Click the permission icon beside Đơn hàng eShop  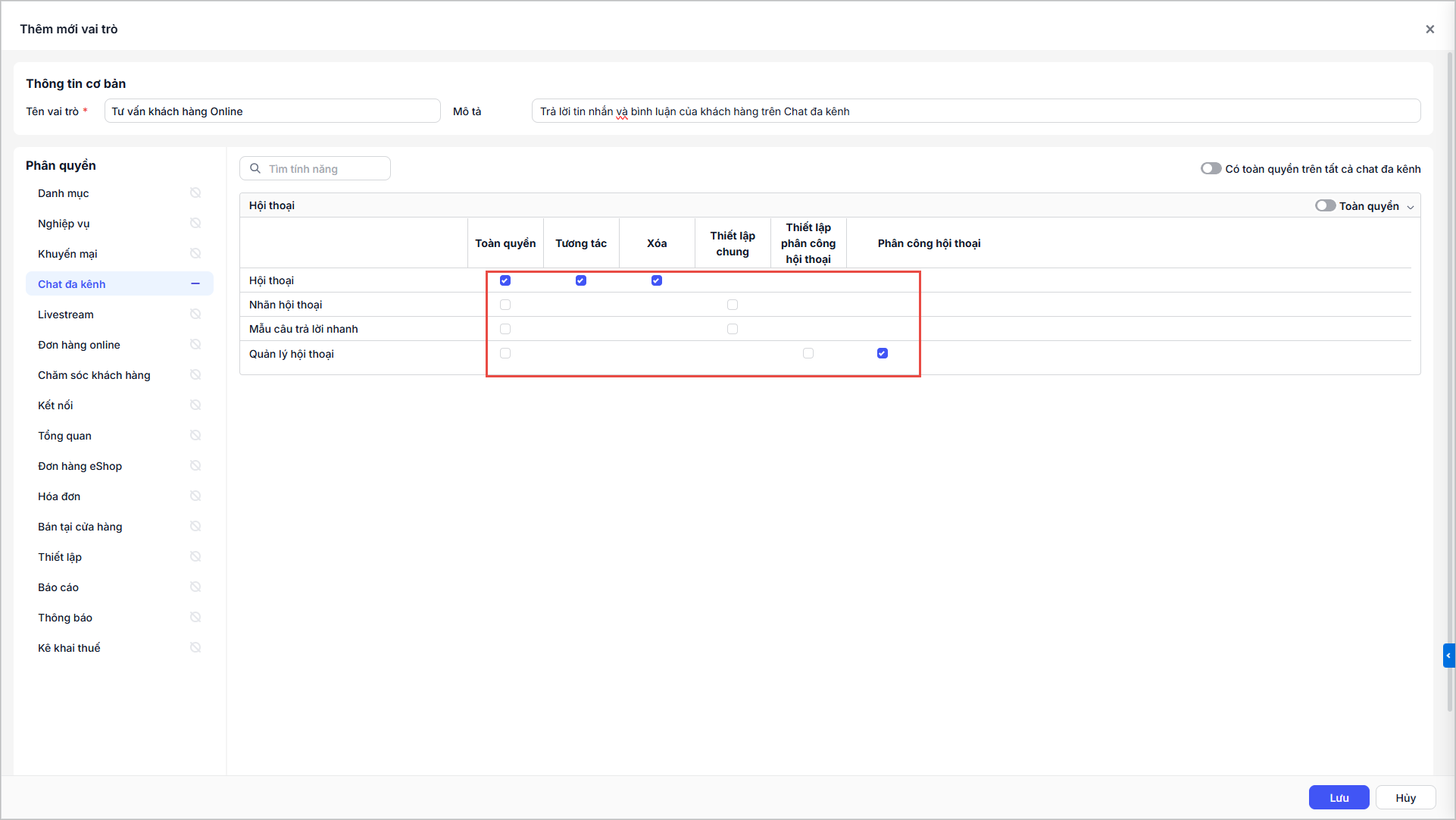click(x=195, y=466)
